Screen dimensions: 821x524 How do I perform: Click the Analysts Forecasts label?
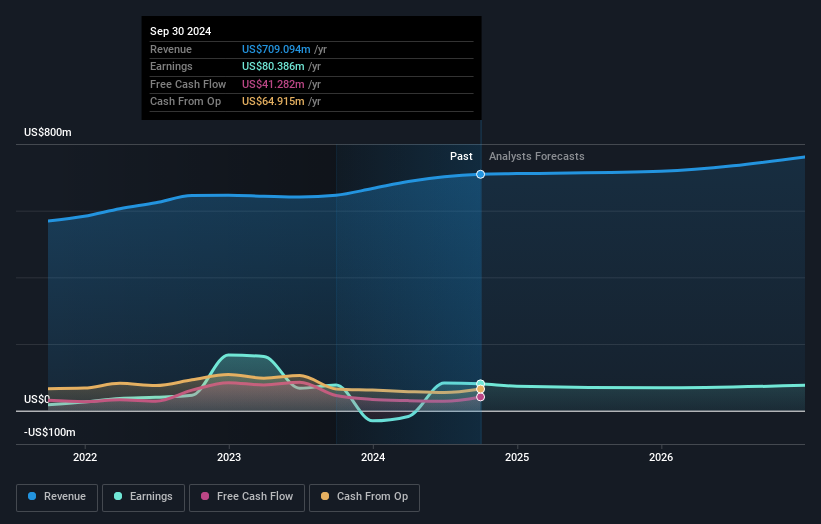(x=537, y=157)
